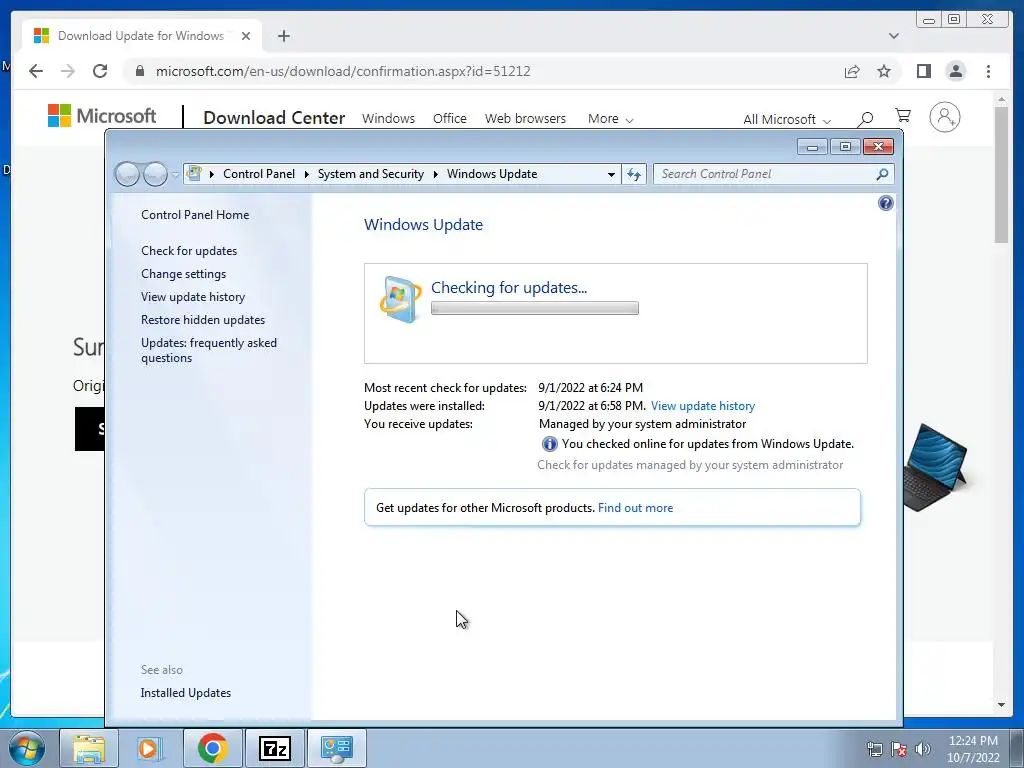Image resolution: width=1024 pixels, height=768 pixels.
Task: Share this page via Chrome share icon
Action: [x=852, y=71]
